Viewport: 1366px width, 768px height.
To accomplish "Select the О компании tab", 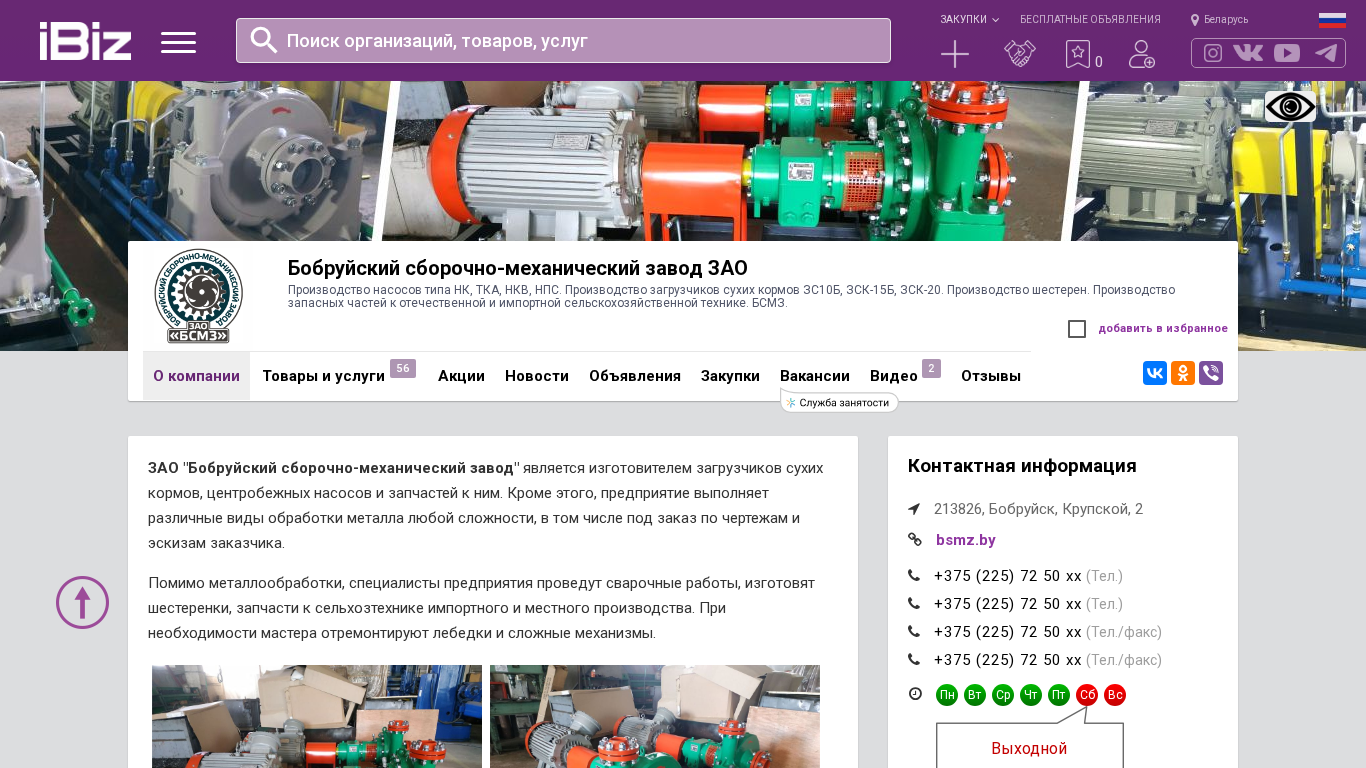I will pos(196,376).
